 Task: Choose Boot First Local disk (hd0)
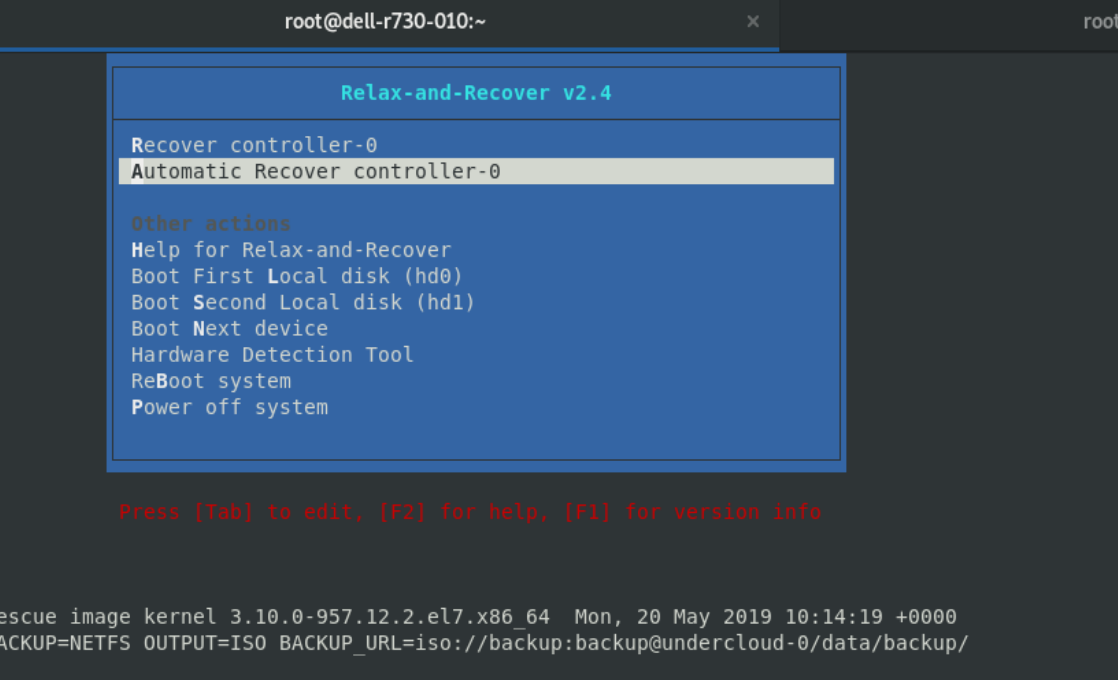point(297,277)
